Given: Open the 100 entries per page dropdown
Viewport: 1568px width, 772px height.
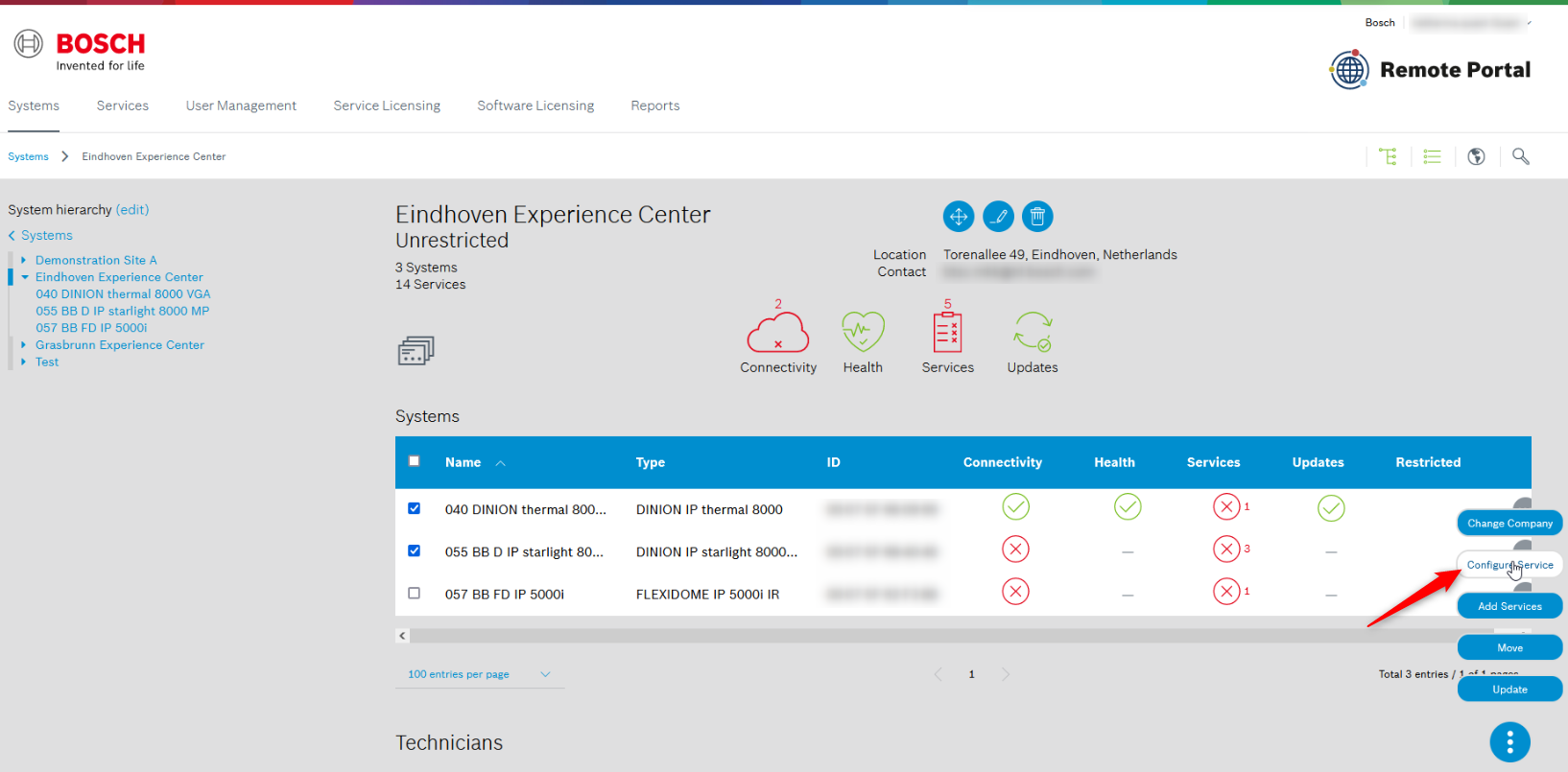Looking at the screenshot, I should point(479,674).
